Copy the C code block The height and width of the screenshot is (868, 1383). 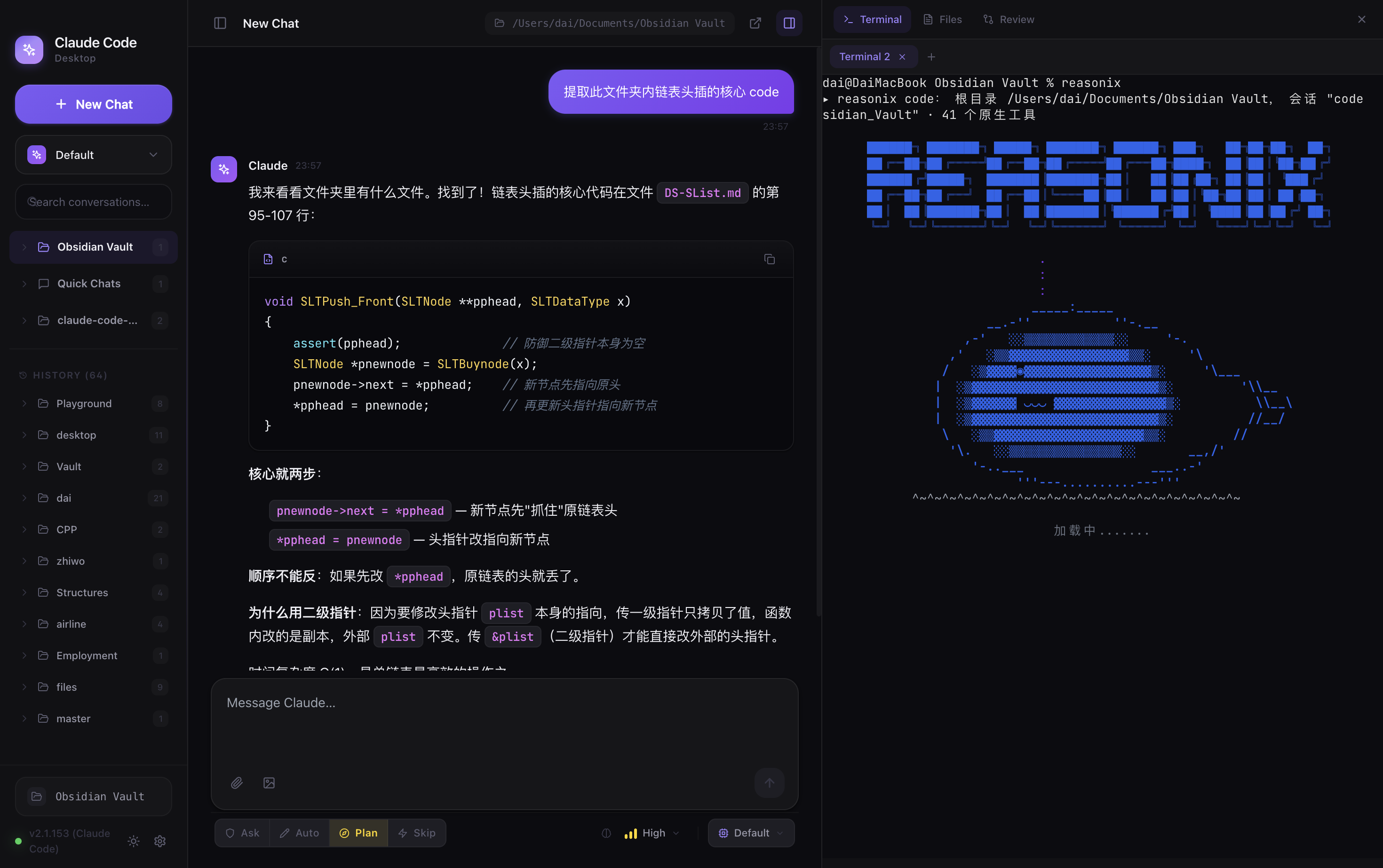click(x=770, y=260)
